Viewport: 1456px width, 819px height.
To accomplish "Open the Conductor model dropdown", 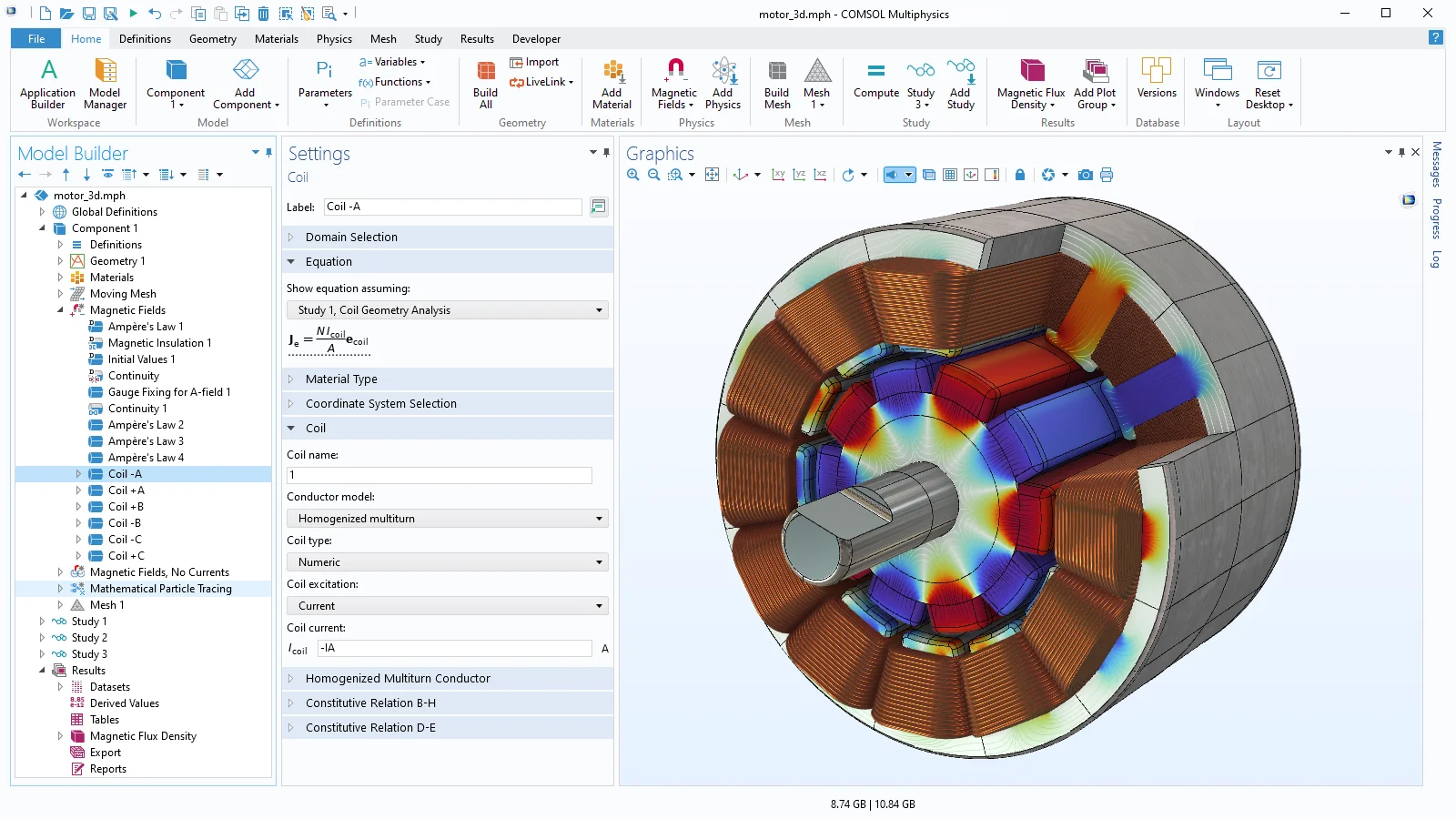I will click(447, 519).
